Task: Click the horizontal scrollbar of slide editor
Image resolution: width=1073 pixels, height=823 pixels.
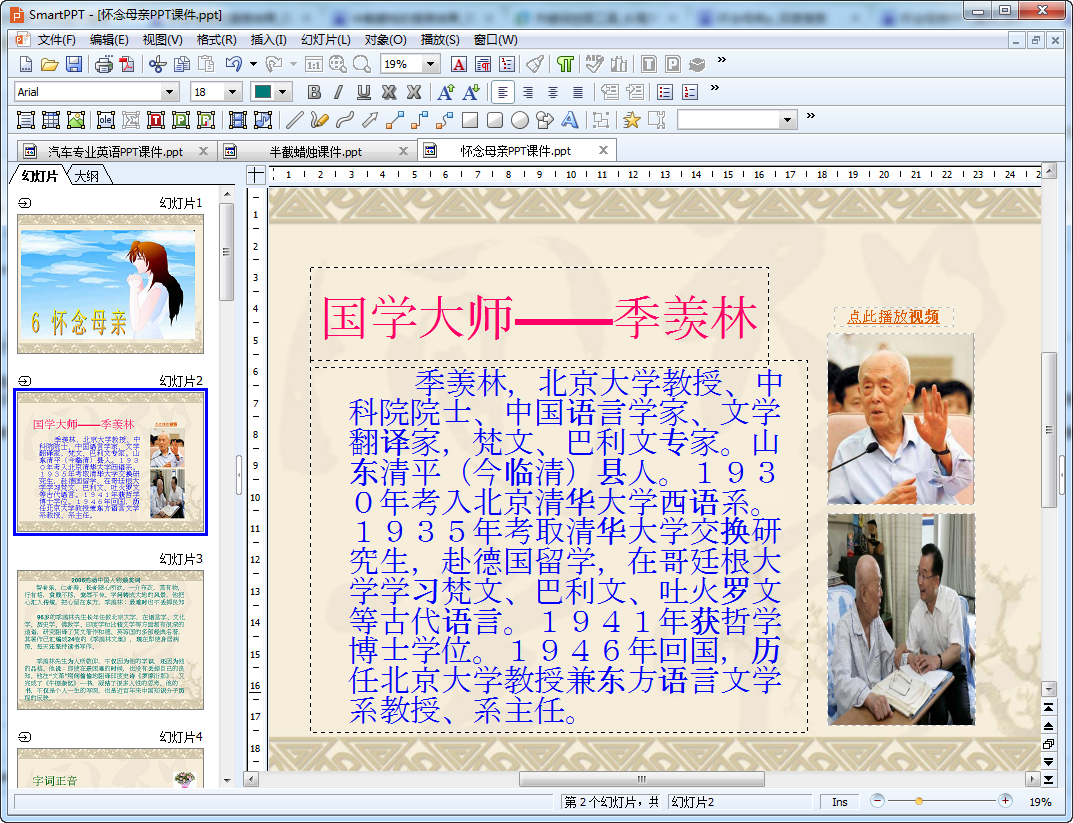Action: (x=641, y=779)
